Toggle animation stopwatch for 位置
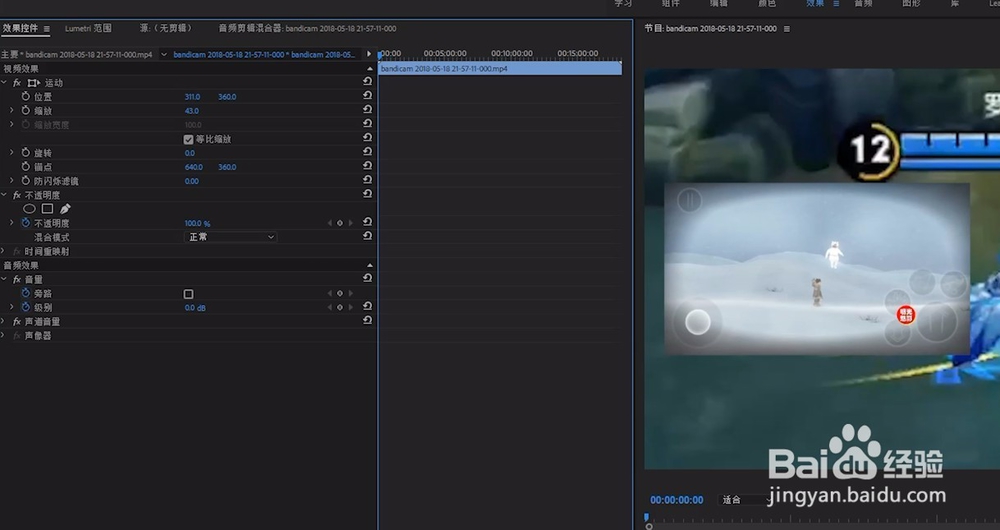The width and height of the screenshot is (1000, 530). coord(26,96)
